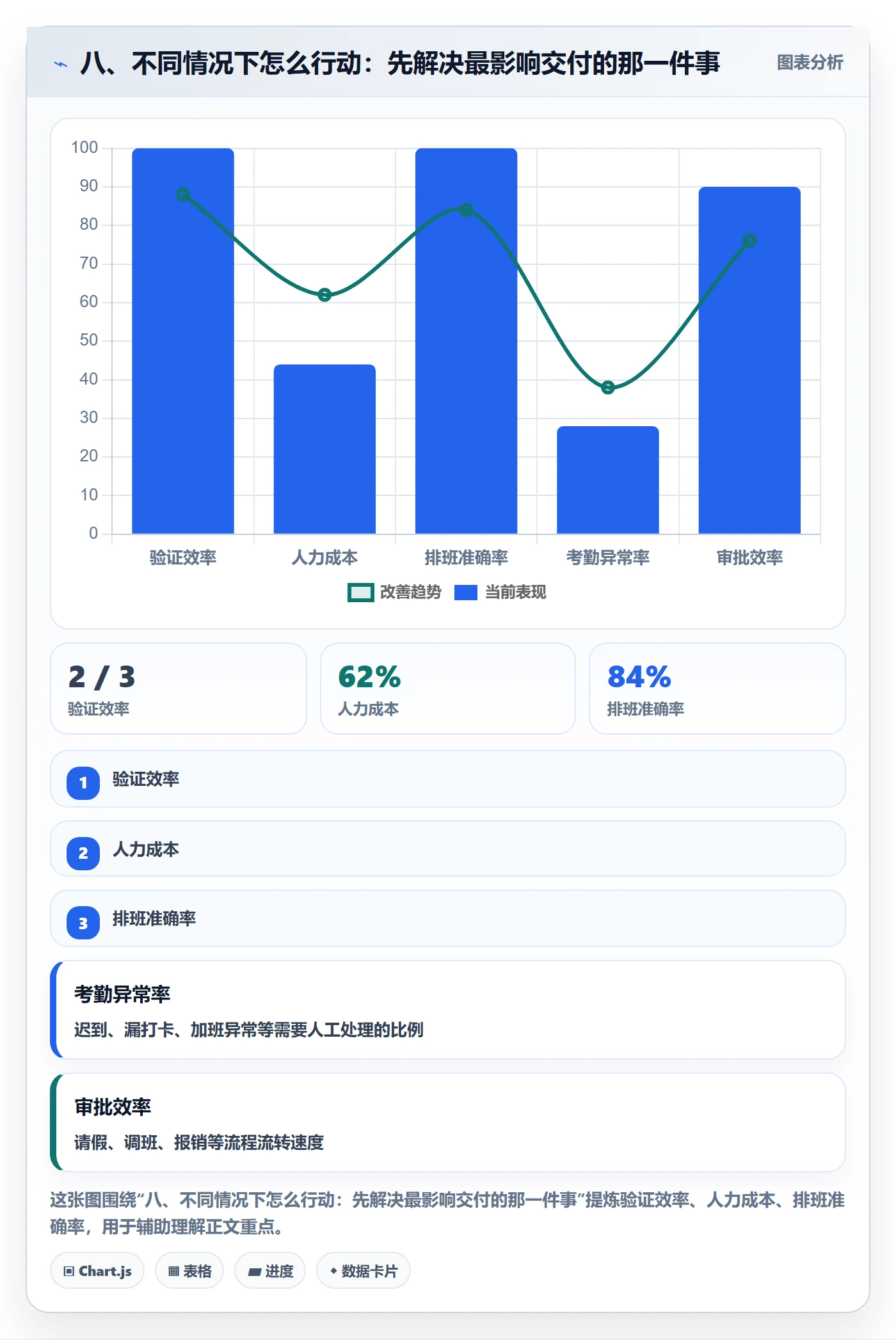The height and width of the screenshot is (1340, 896).
Task: Click the bar icon in the 进度 tag
Action: click(255, 1272)
